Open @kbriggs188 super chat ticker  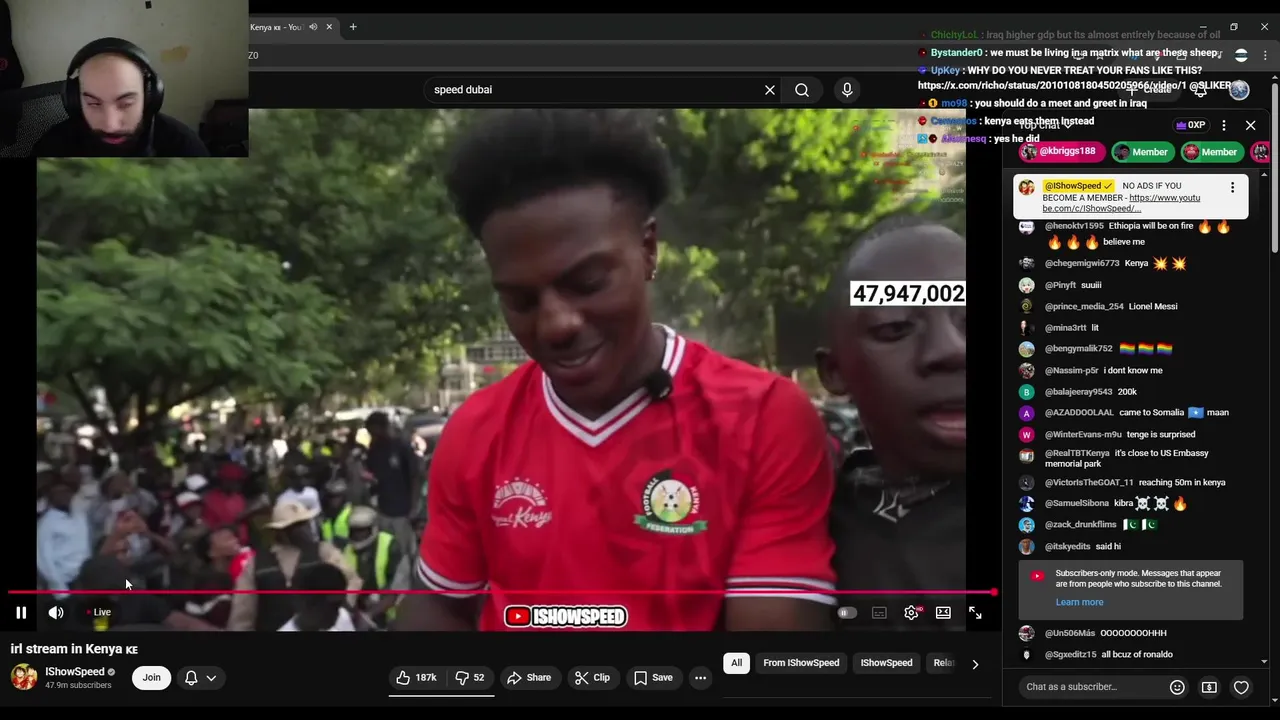coord(1060,152)
